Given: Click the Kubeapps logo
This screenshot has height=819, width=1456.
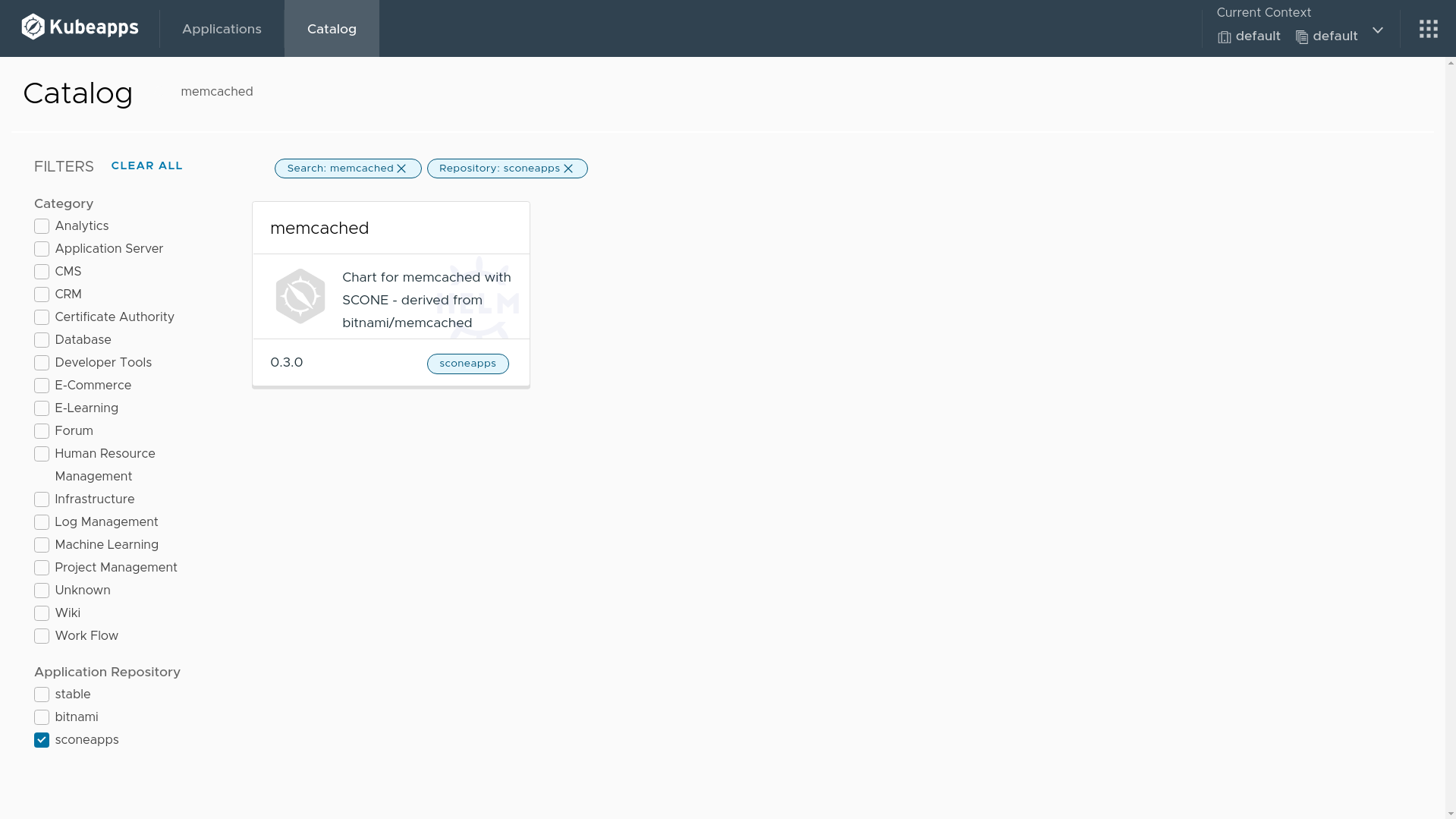Looking at the screenshot, I should click(79, 27).
